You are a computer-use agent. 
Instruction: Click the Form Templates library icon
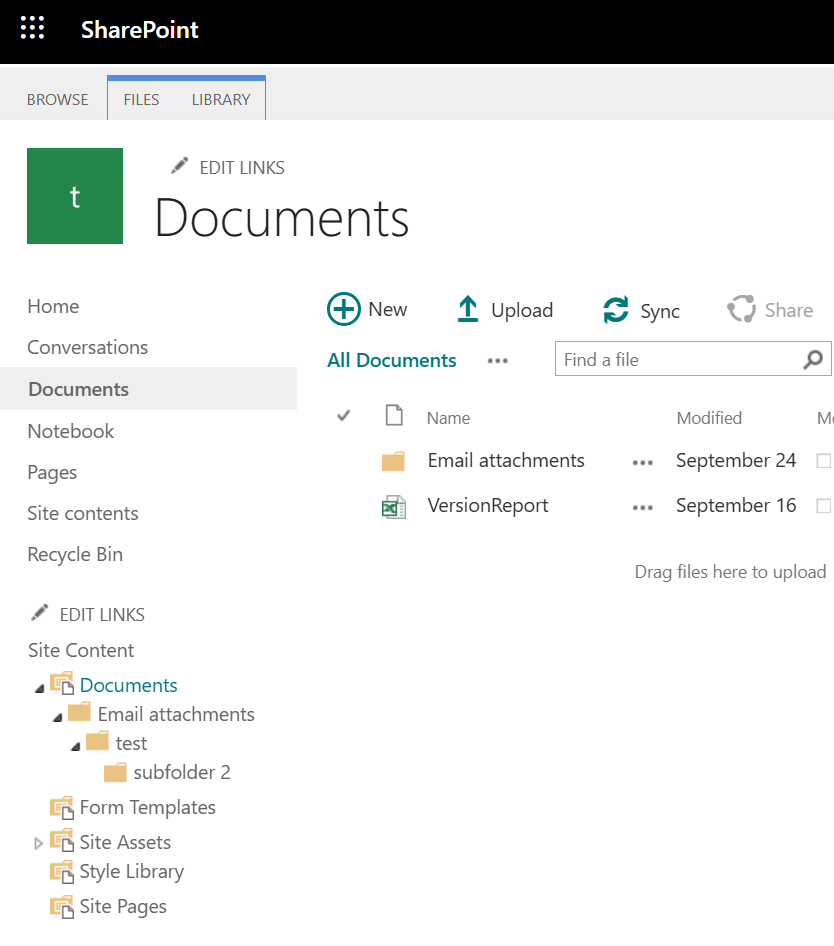coord(62,807)
